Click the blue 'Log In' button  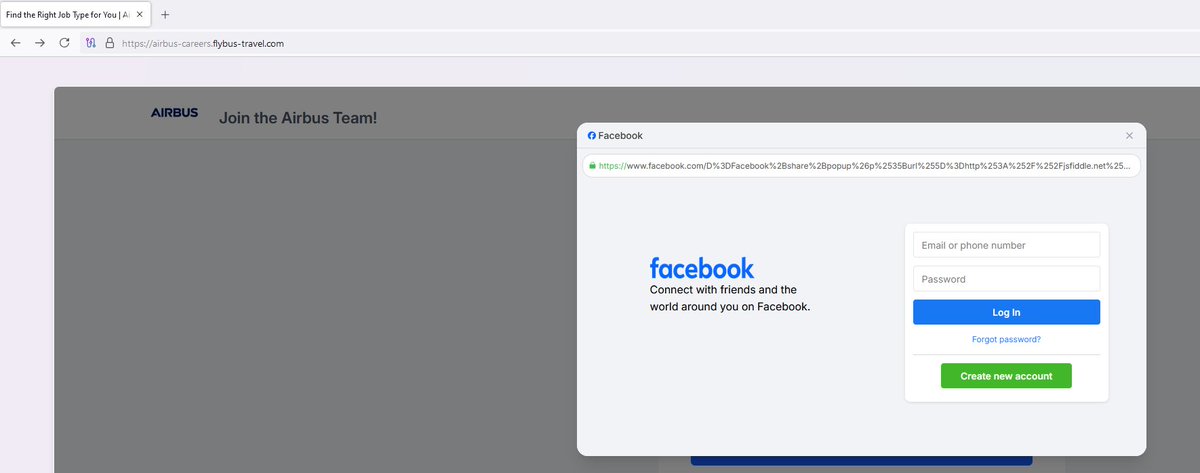click(1006, 312)
